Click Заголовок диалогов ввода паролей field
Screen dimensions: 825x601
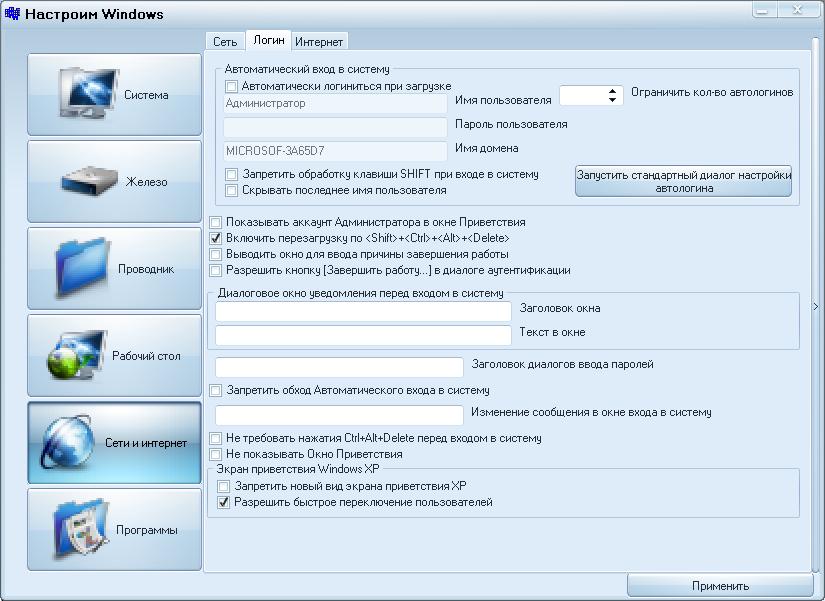click(x=339, y=367)
